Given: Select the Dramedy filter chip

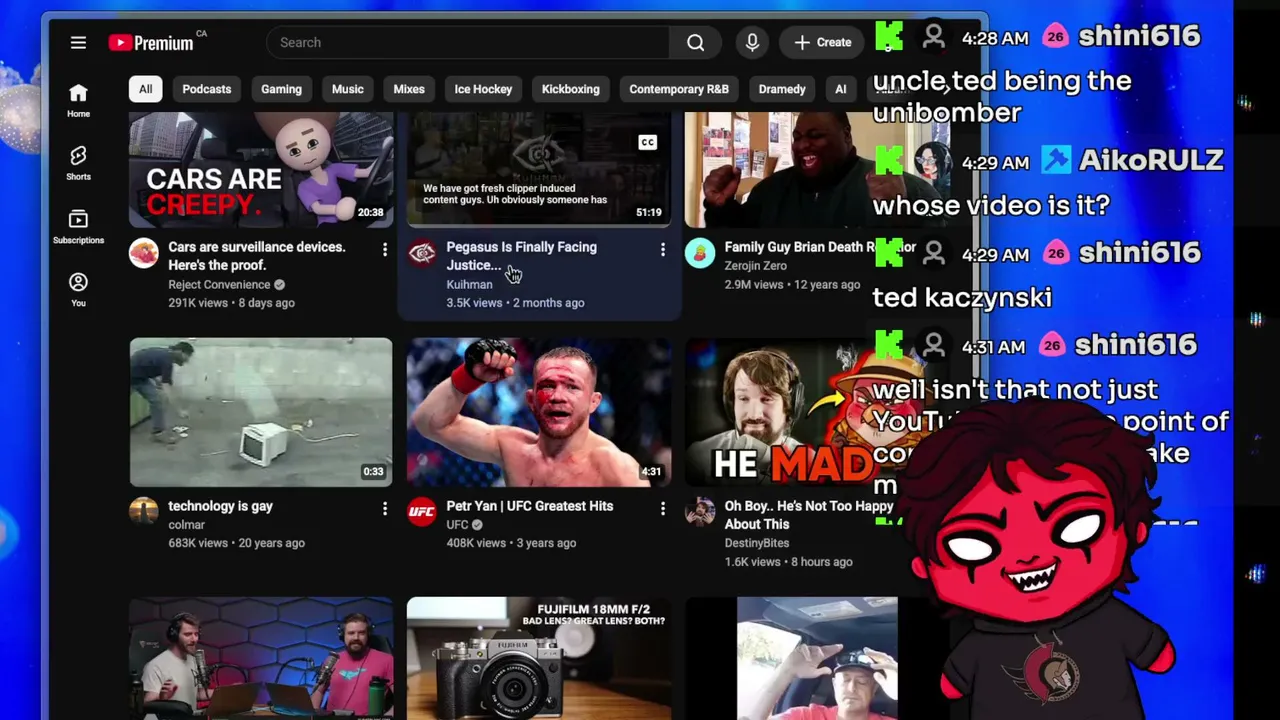Looking at the screenshot, I should 781,89.
